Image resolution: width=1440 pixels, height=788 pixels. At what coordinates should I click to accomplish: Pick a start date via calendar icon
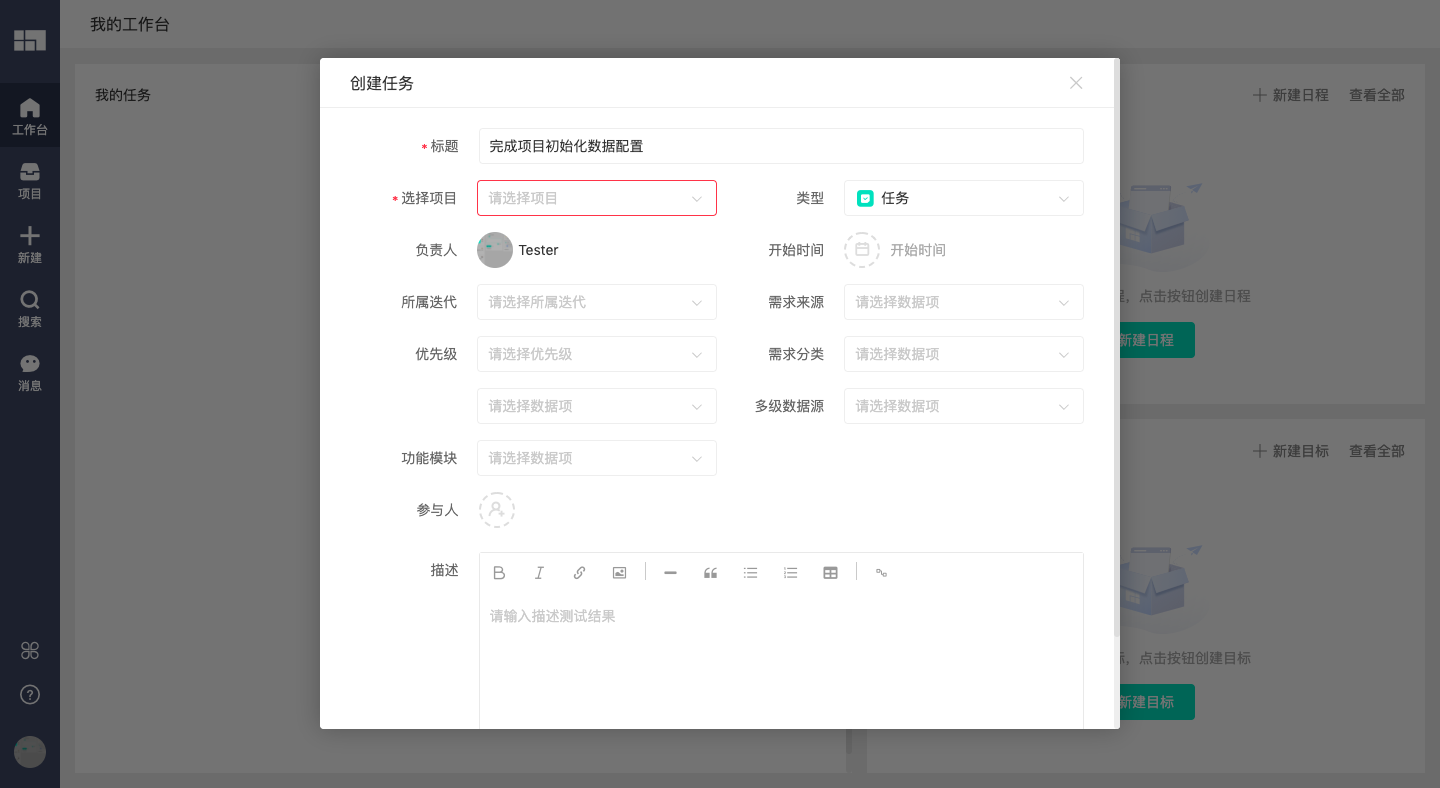pyautogui.click(x=861, y=250)
